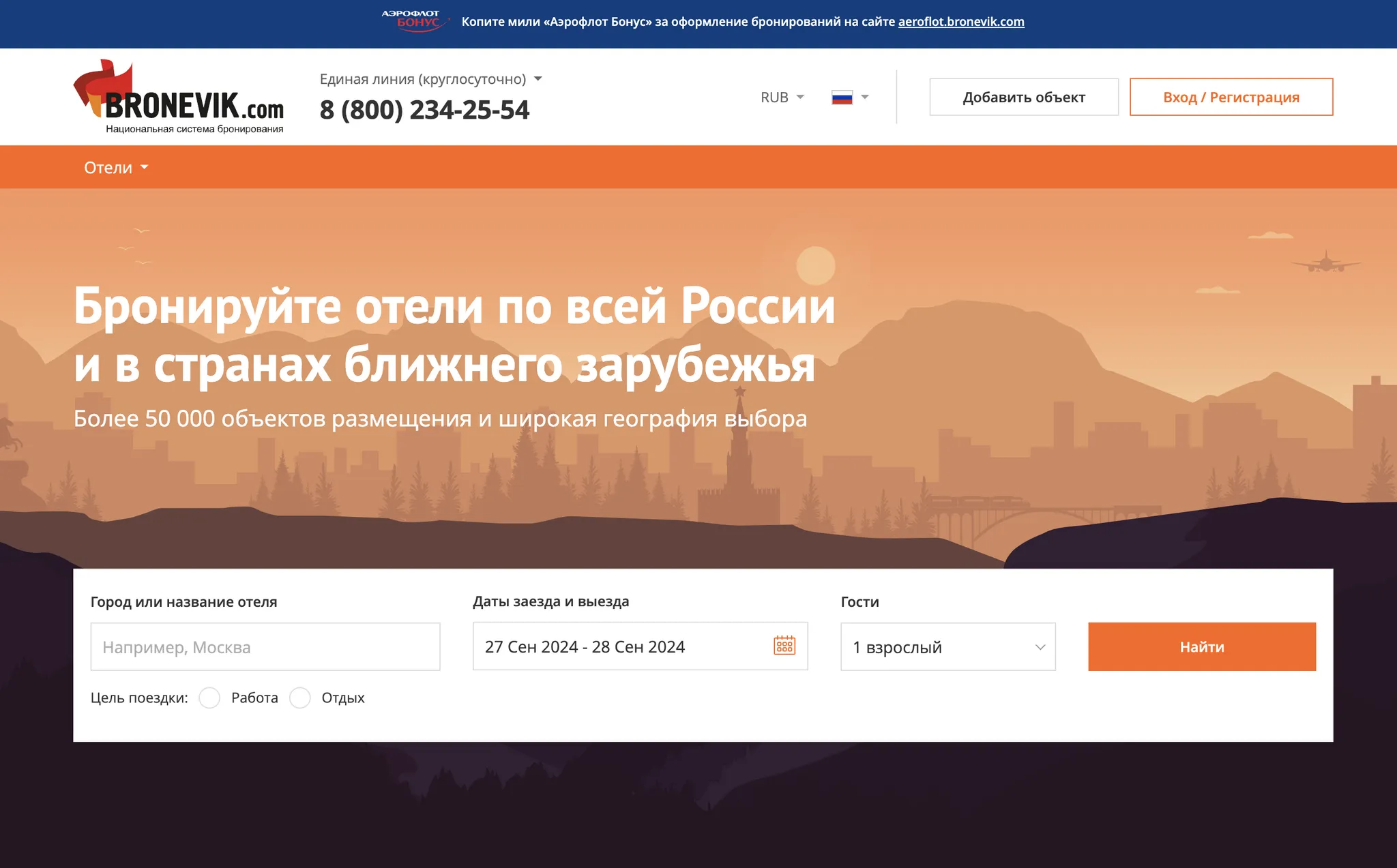Click the Вход / Регистрация button

tap(1231, 97)
